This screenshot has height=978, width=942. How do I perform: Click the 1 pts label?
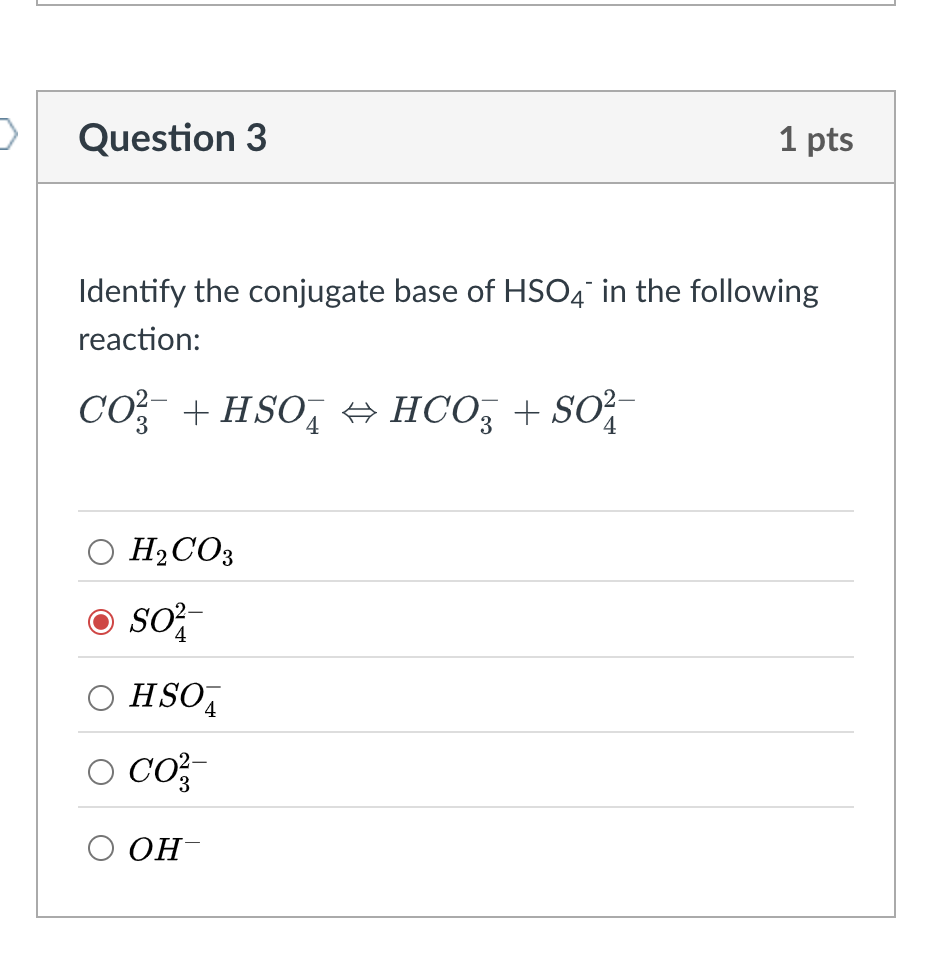(816, 140)
